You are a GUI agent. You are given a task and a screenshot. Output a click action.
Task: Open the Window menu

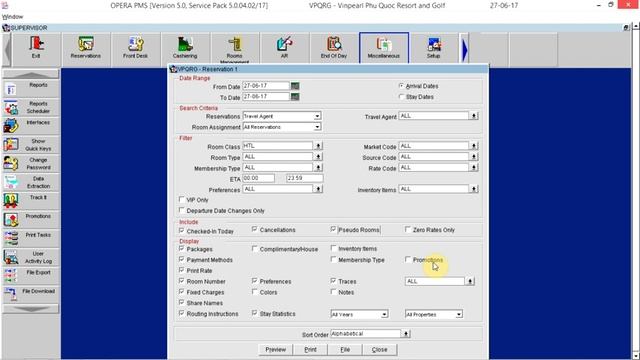[12, 17]
